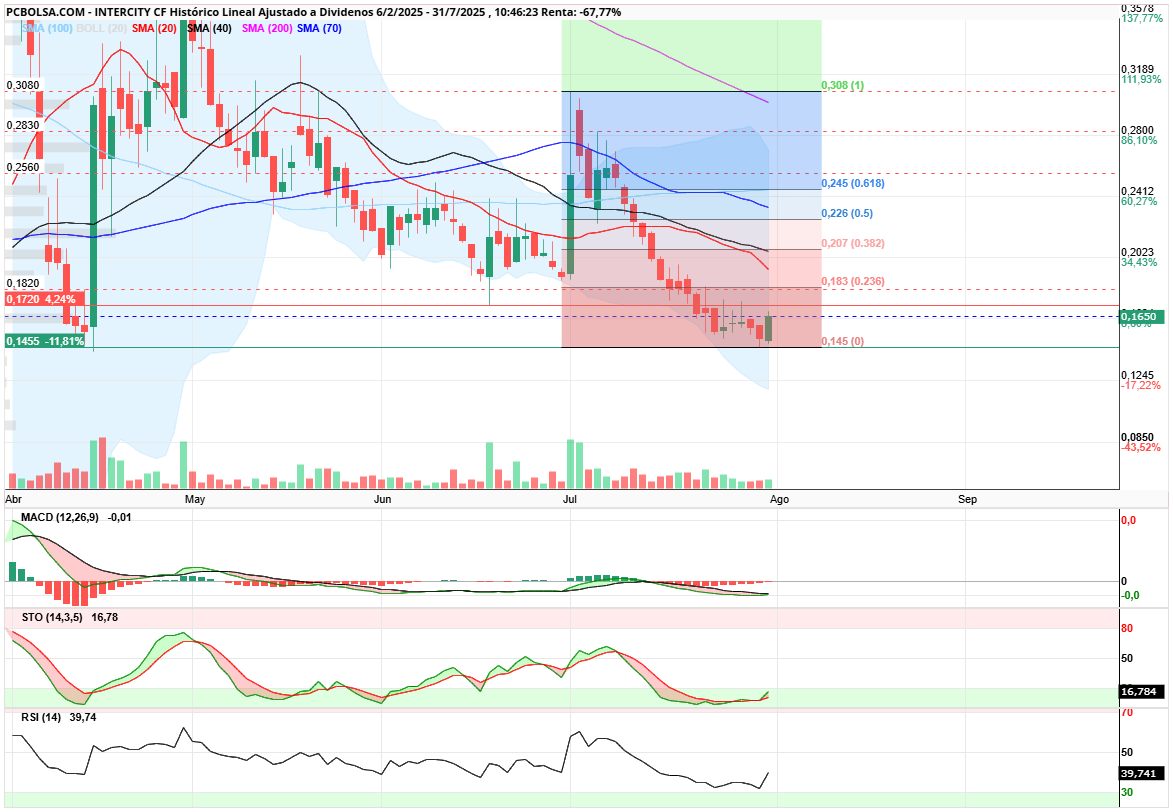
Task: Click the green -0,0 MACD axis label
Action: pos(1130,595)
